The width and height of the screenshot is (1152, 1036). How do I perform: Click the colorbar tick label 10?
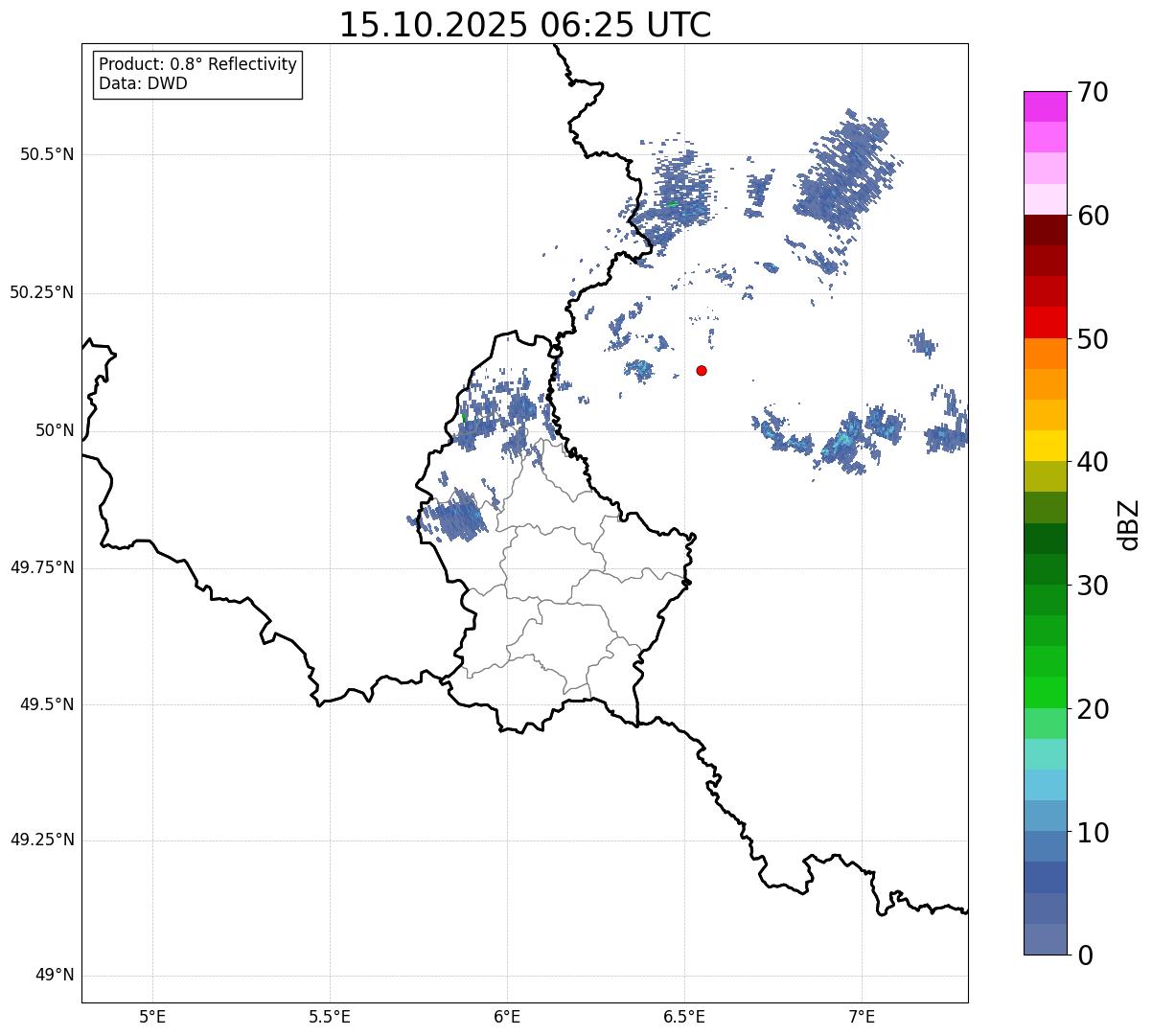click(x=1093, y=832)
